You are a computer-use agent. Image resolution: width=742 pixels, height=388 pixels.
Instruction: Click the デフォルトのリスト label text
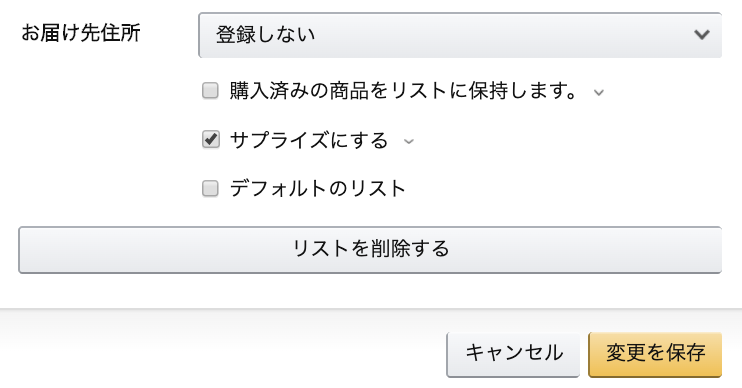(x=318, y=189)
